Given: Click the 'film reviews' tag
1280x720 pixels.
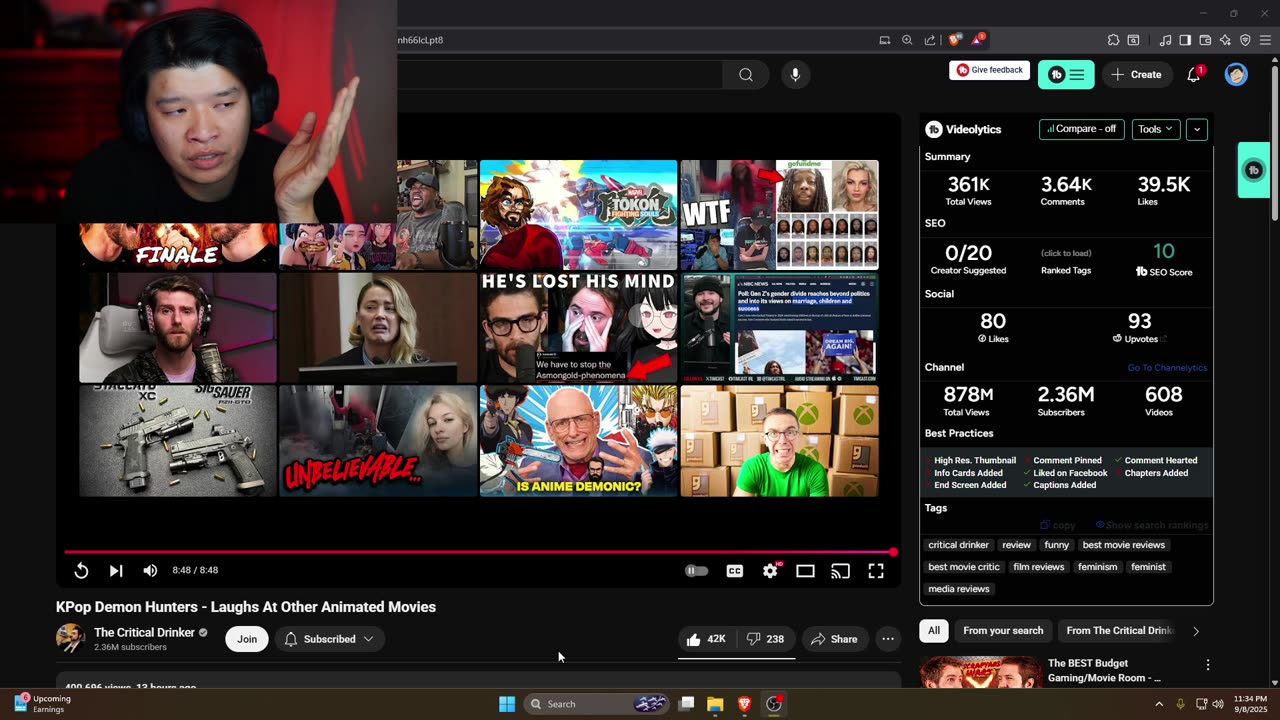Looking at the screenshot, I should point(1039,567).
